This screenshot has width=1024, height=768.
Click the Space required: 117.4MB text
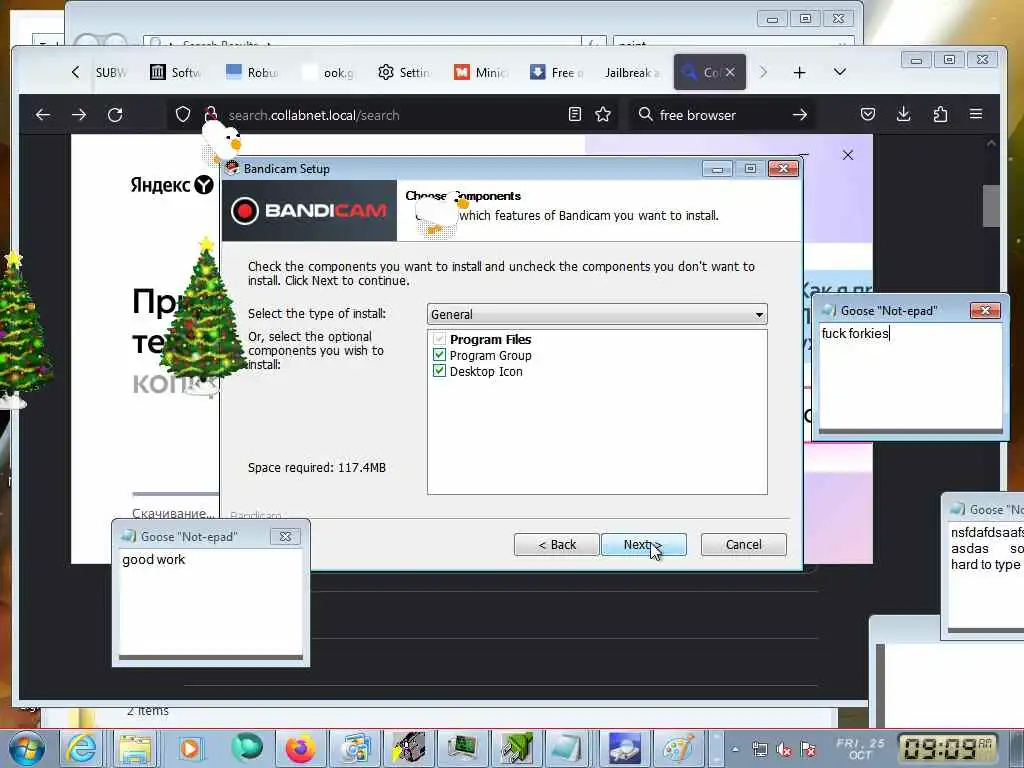317,468
